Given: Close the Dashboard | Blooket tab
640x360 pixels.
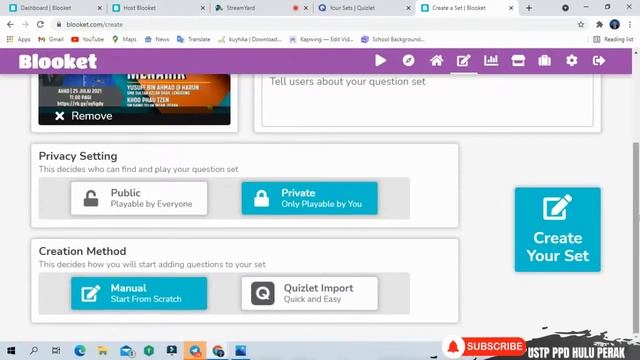Looking at the screenshot, I should (100, 8).
